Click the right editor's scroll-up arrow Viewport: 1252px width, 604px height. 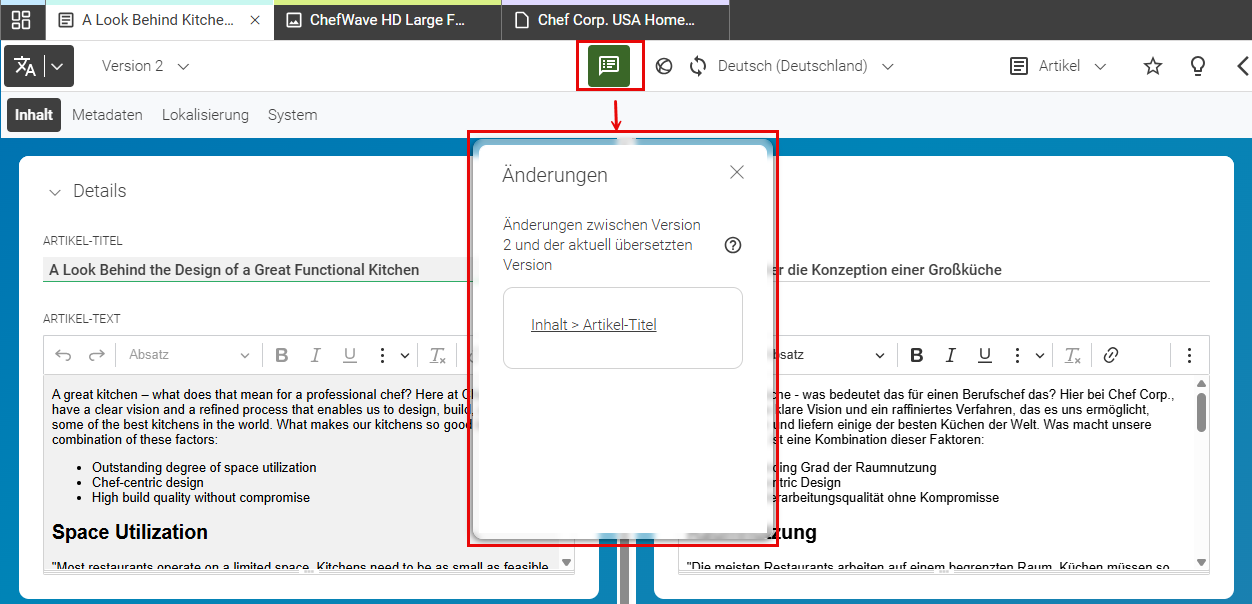[1201, 384]
